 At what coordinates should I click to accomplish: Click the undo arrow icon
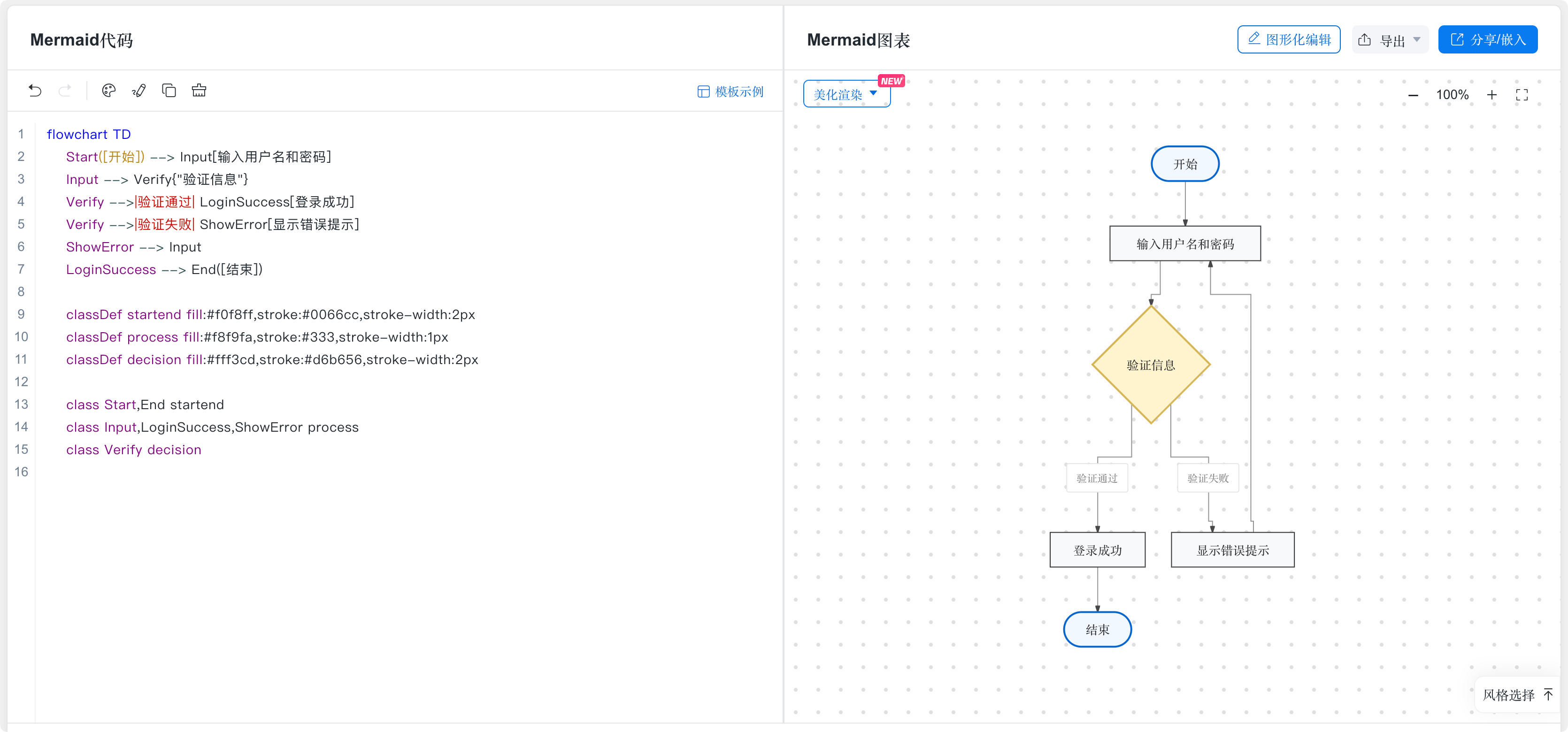point(35,91)
